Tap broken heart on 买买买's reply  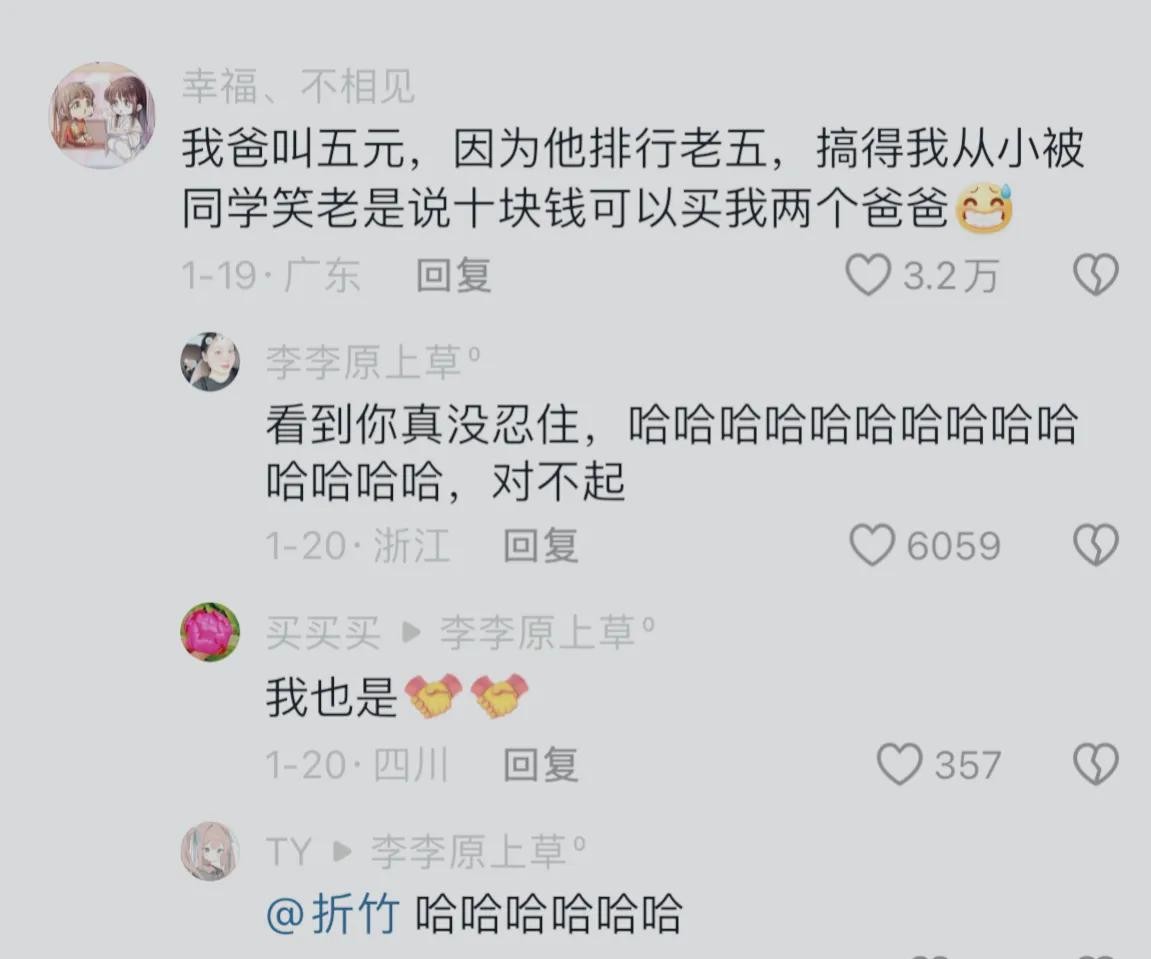point(1095,764)
